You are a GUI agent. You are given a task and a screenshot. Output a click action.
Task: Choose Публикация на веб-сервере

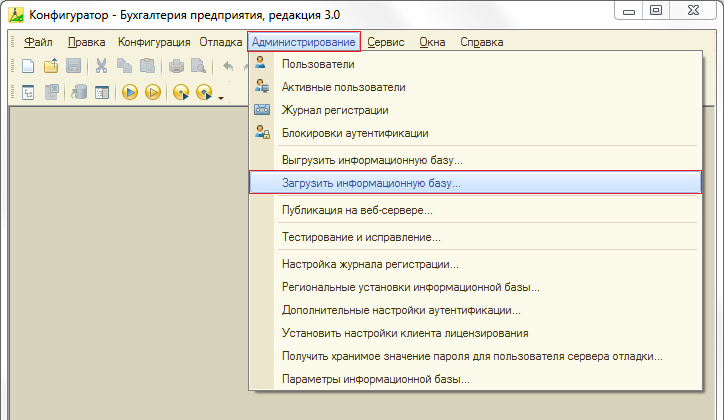coord(476,210)
